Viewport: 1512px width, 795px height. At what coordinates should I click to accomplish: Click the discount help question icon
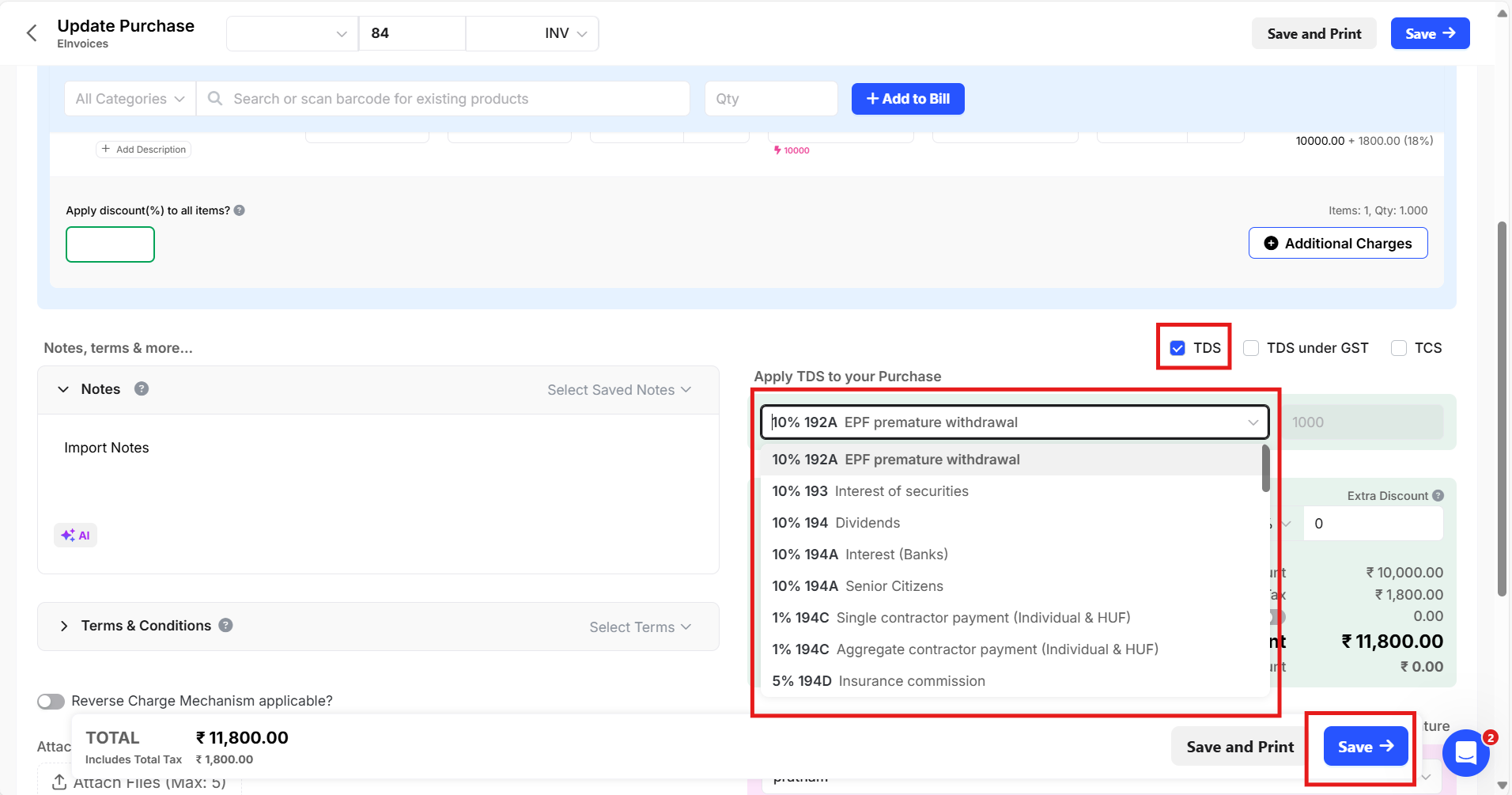[240, 210]
